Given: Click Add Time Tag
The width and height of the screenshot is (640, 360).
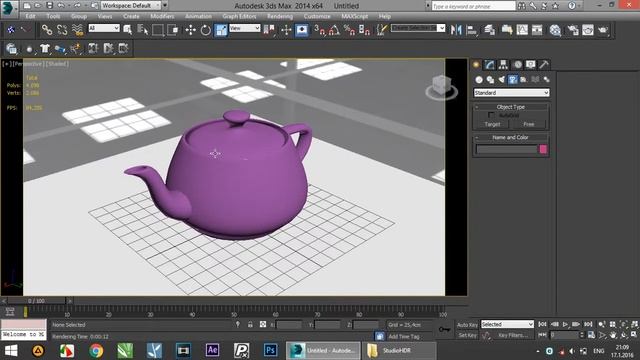Looking at the screenshot, I should click(404, 336).
